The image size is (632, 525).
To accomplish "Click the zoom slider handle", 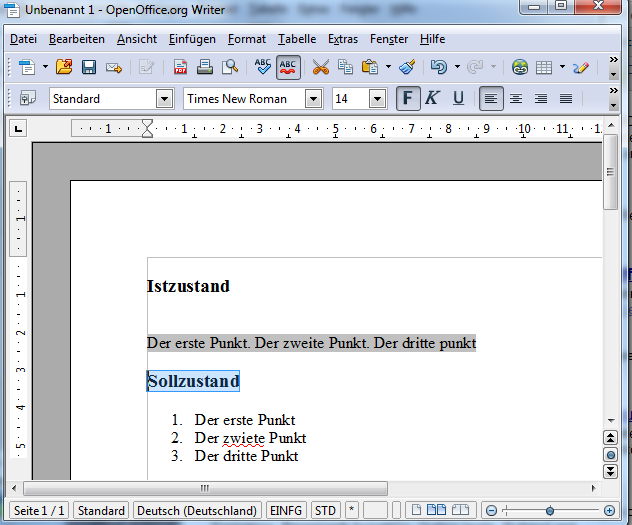I will click(550, 510).
